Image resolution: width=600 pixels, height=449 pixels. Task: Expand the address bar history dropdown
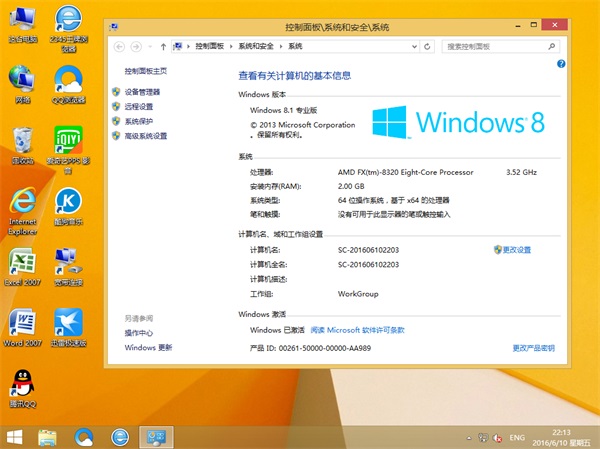click(416, 46)
